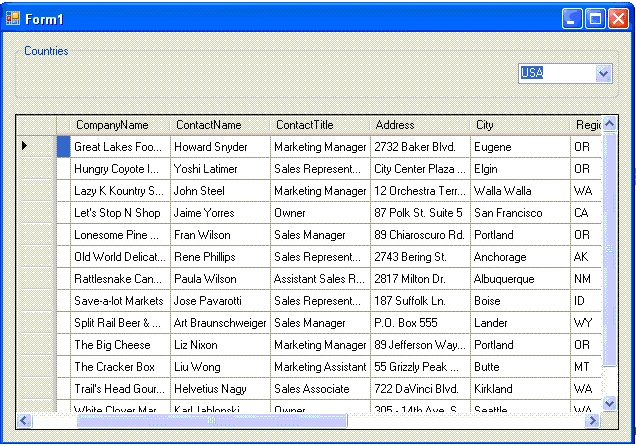The height and width of the screenshot is (446, 636).
Task: Minimize the Form1 window
Action: tap(572, 19)
